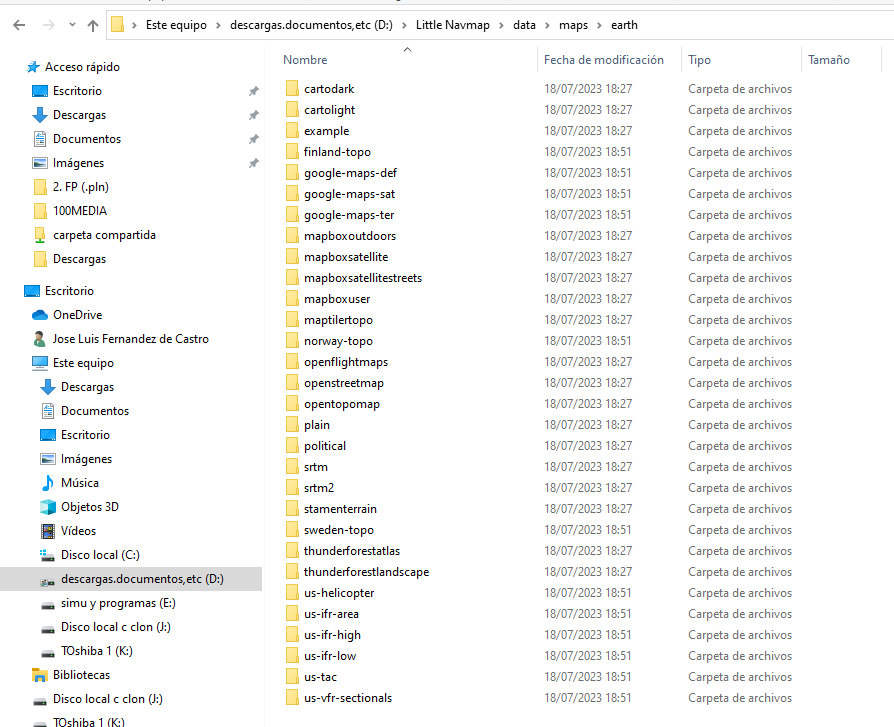
Task: Click the us-tac folder icon
Action: [x=292, y=677]
